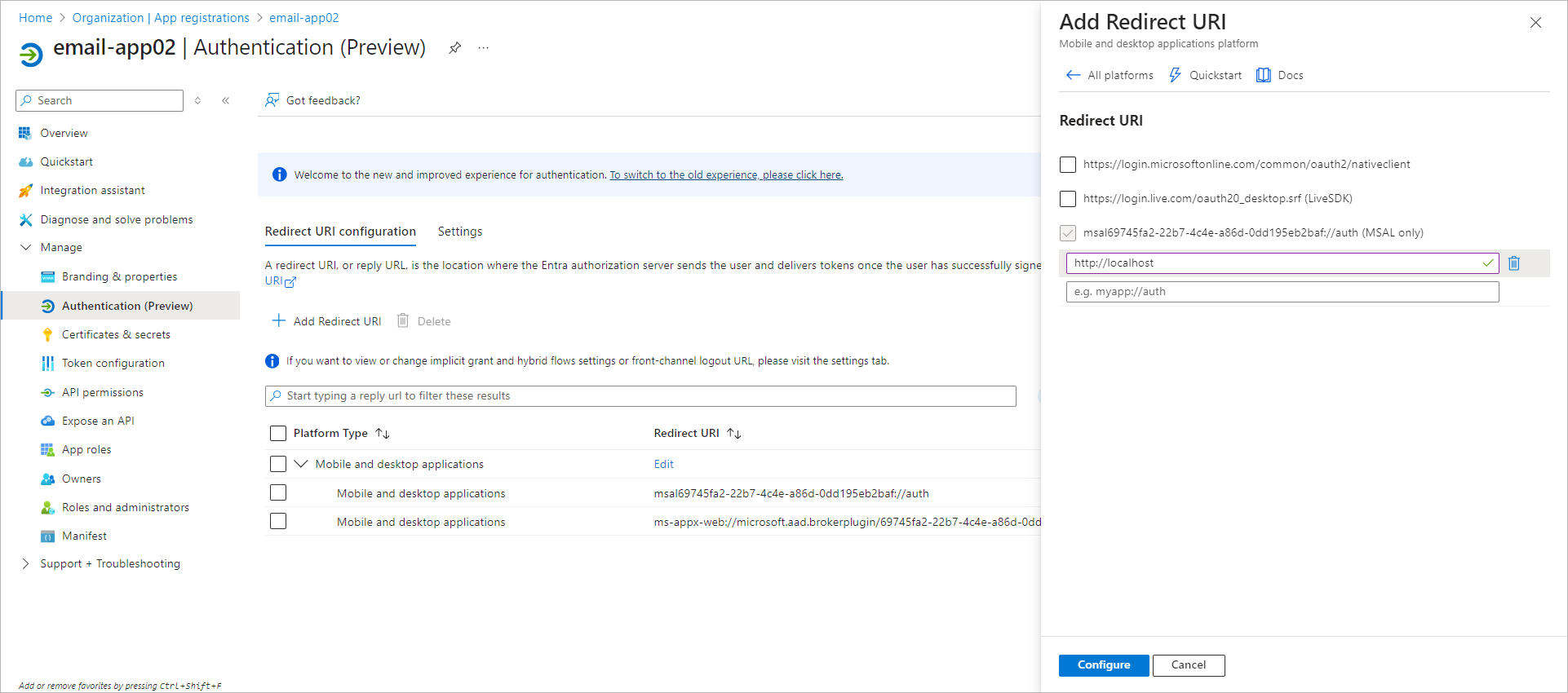The height and width of the screenshot is (693, 1568).
Task: Click the Cancel button
Action: coord(1189,665)
